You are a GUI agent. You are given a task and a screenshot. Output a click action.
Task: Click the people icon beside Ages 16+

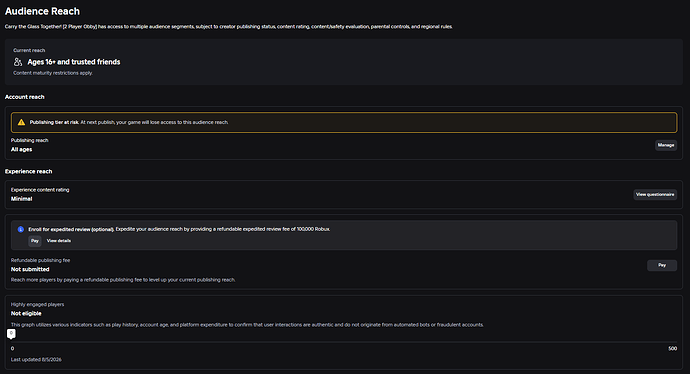(18, 62)
